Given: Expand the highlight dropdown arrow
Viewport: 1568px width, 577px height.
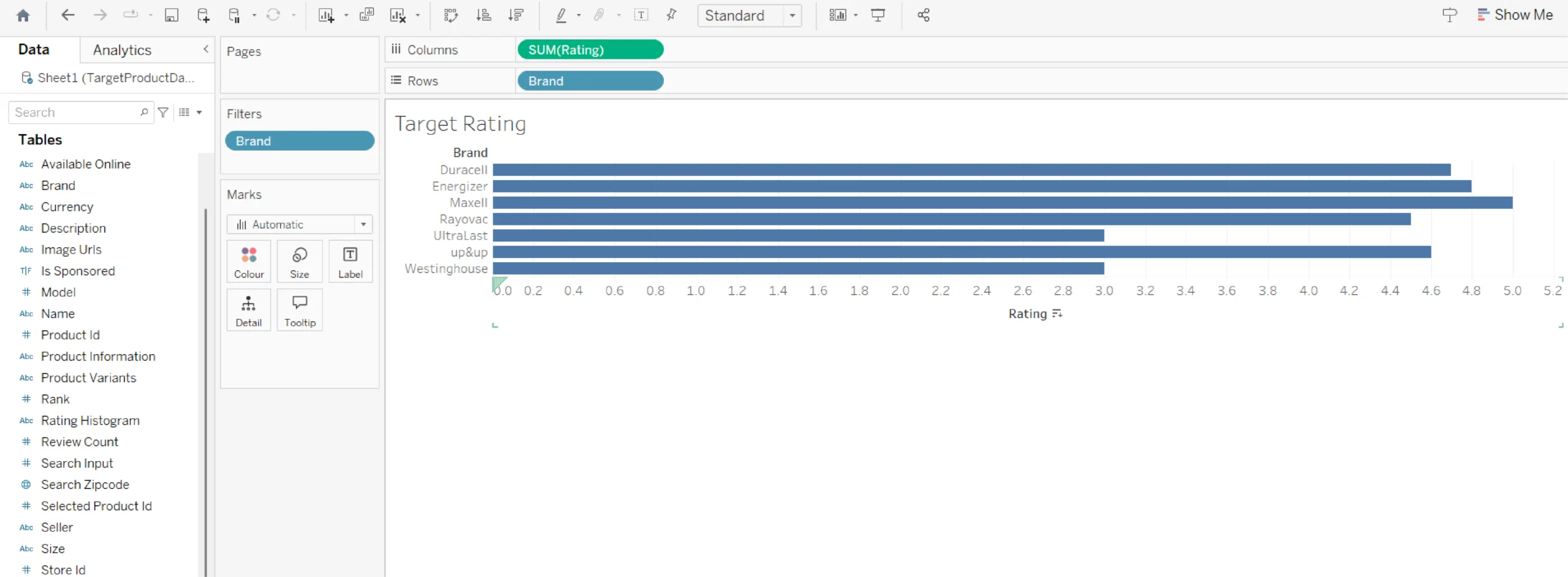Looking at the screenshot, I should click(x=579, y=15).
